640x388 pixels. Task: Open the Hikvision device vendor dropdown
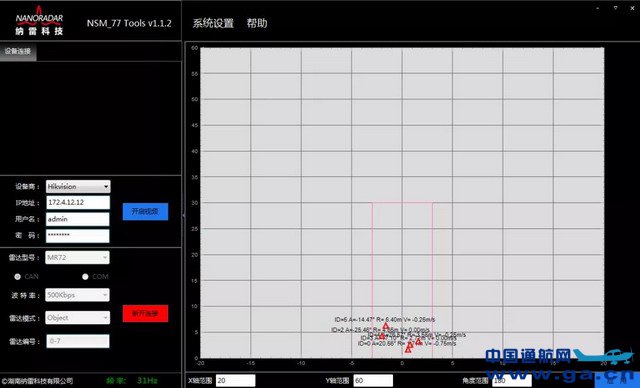click(x=78, y=186)
